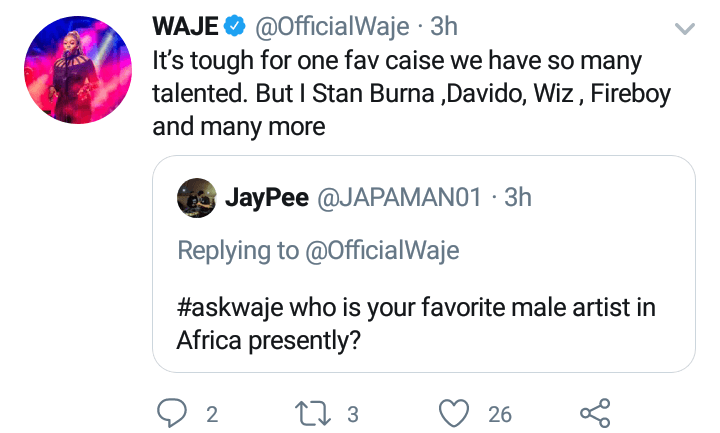
Task: Click the 3h timestamp beside @JAPAMAN01
Action: tap(518, 198)
